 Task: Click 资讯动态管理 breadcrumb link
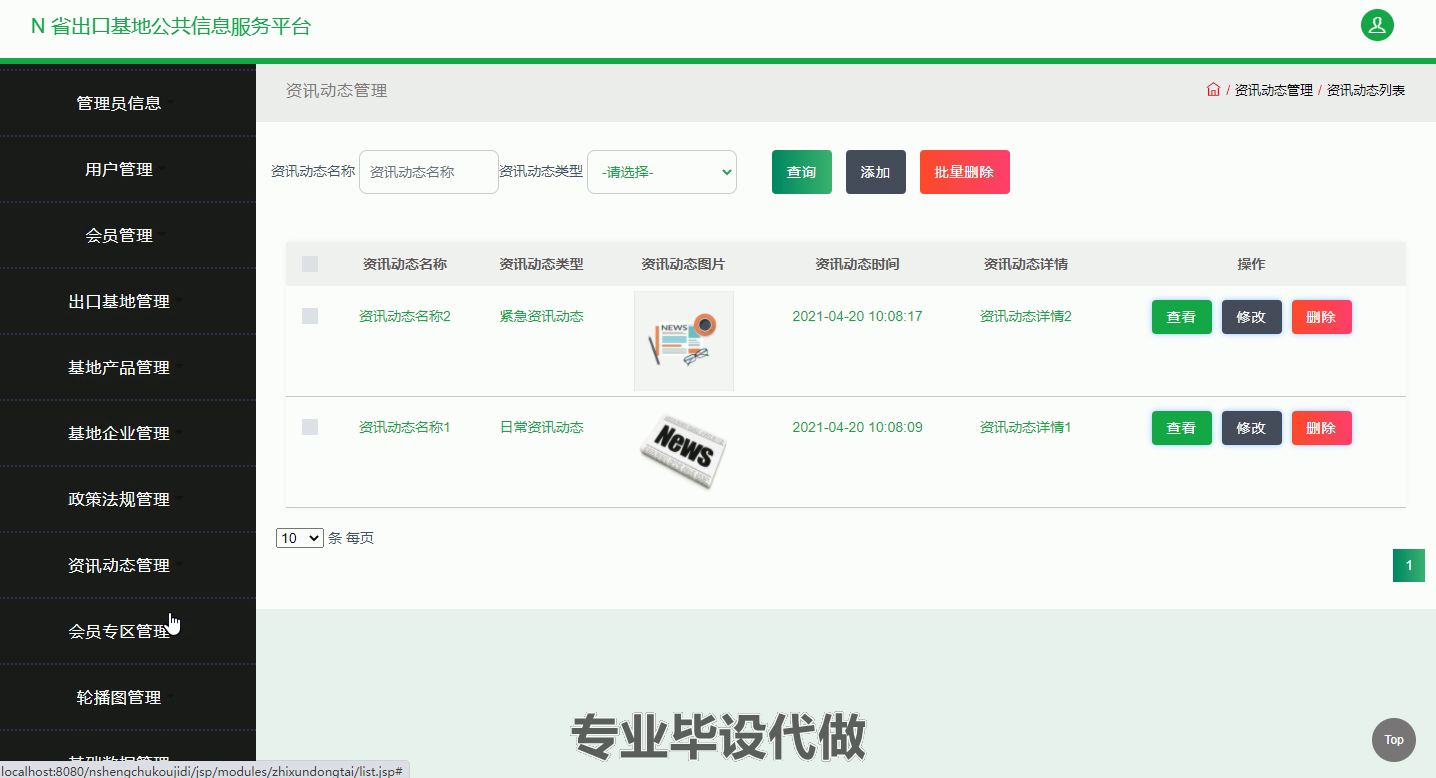coord(1273,90)
